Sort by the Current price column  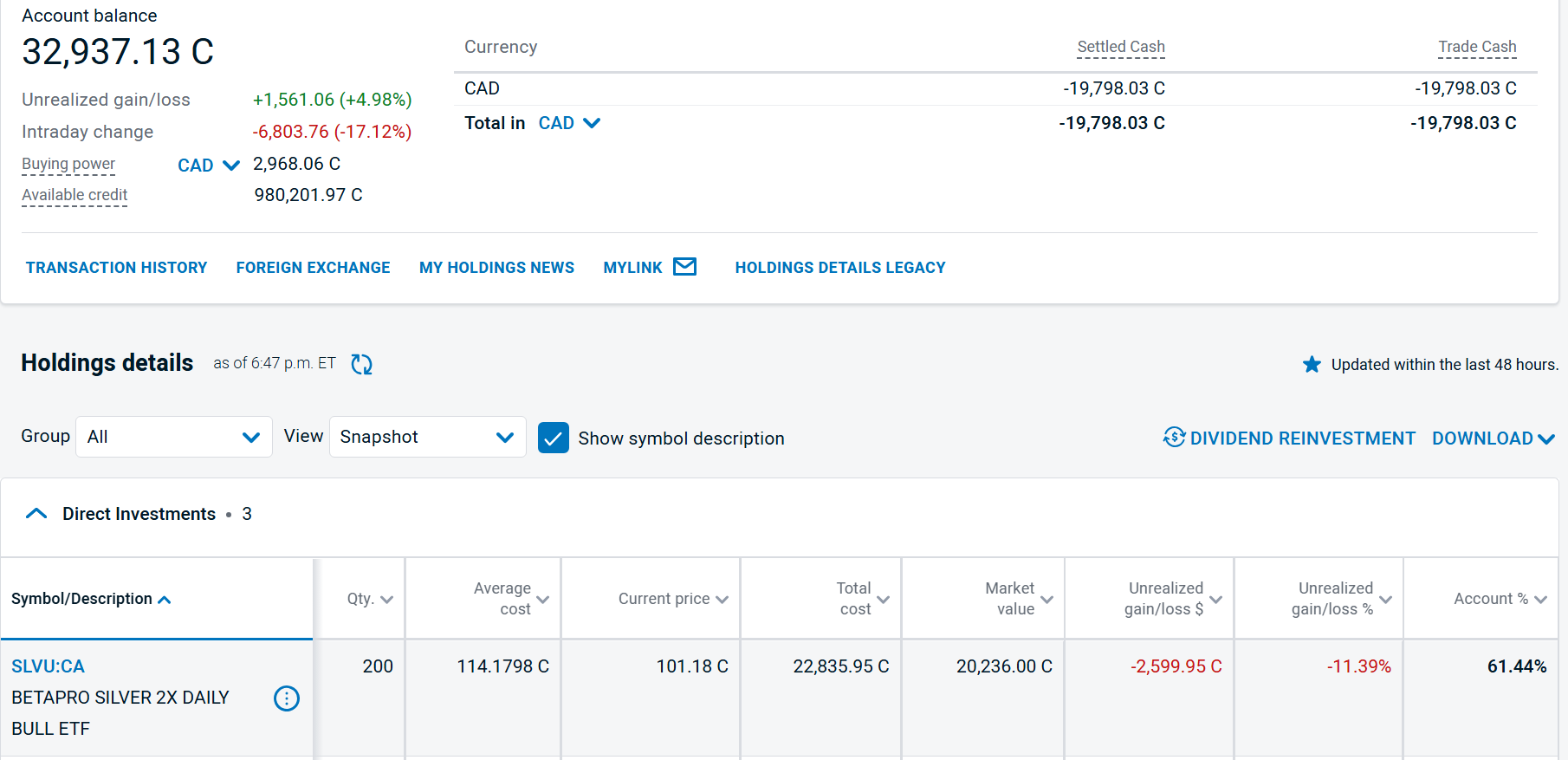673,599
